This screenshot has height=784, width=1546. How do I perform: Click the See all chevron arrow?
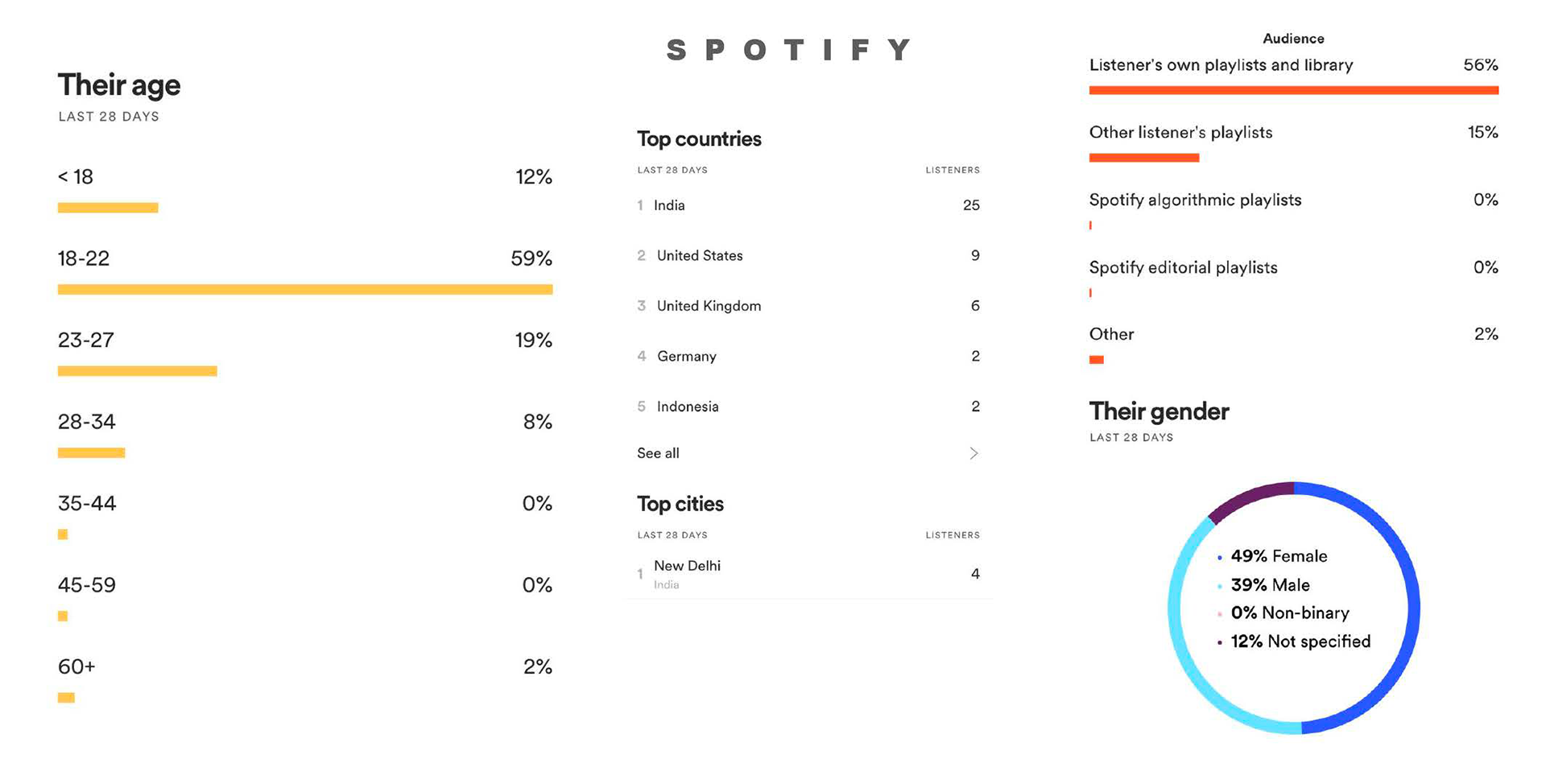pyautogui.click(x=973, y=453)
